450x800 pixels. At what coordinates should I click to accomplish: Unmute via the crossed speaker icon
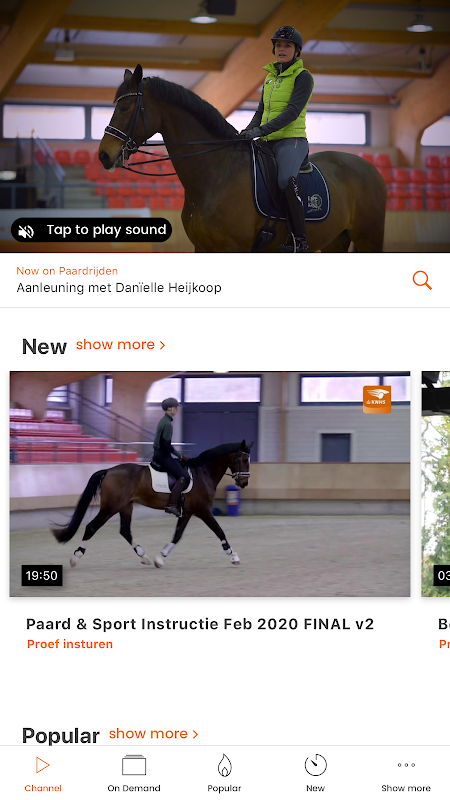[x=26, y=231]
